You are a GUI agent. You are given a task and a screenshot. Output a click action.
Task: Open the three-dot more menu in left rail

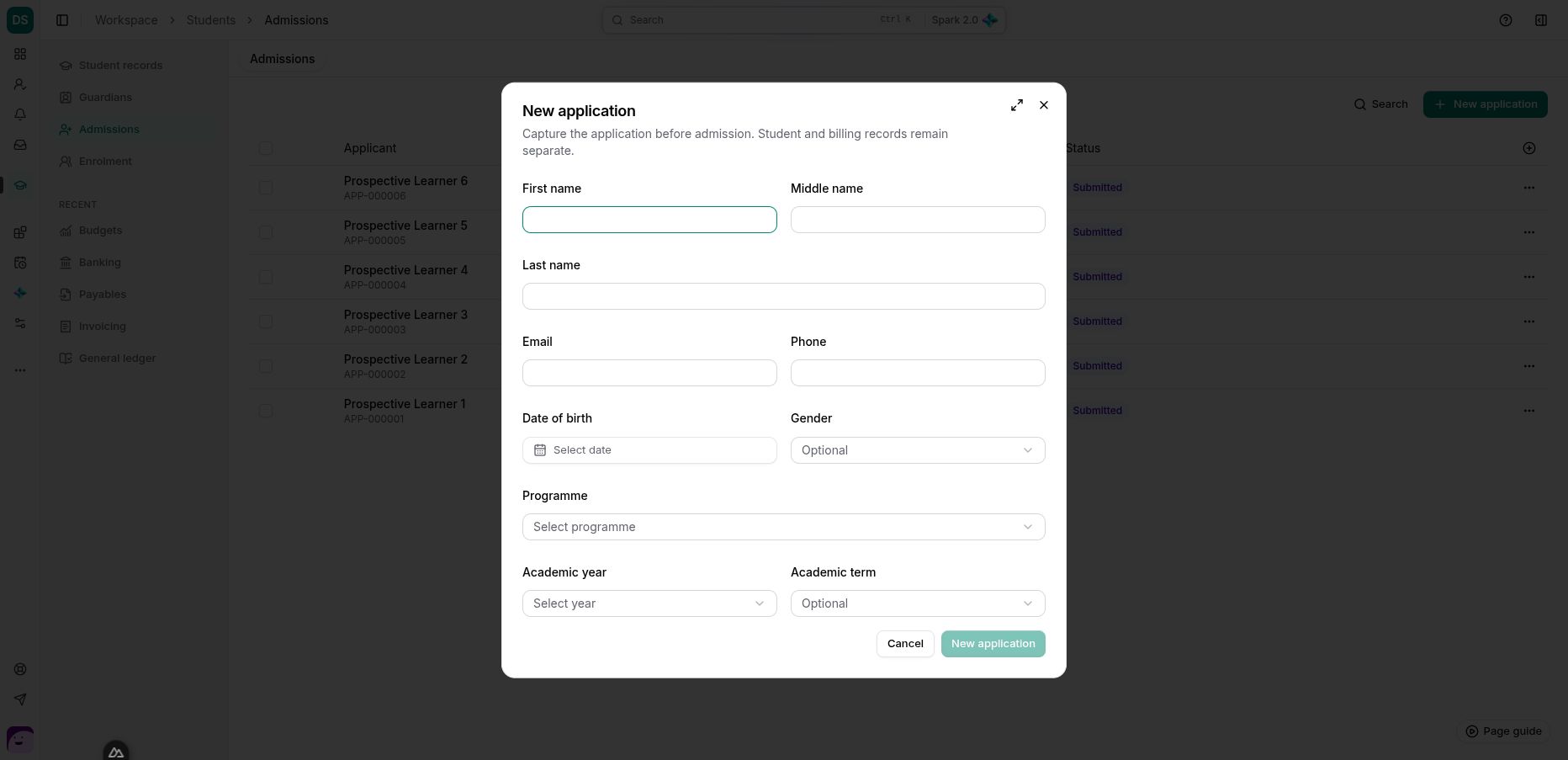click(x=20, y=370)
